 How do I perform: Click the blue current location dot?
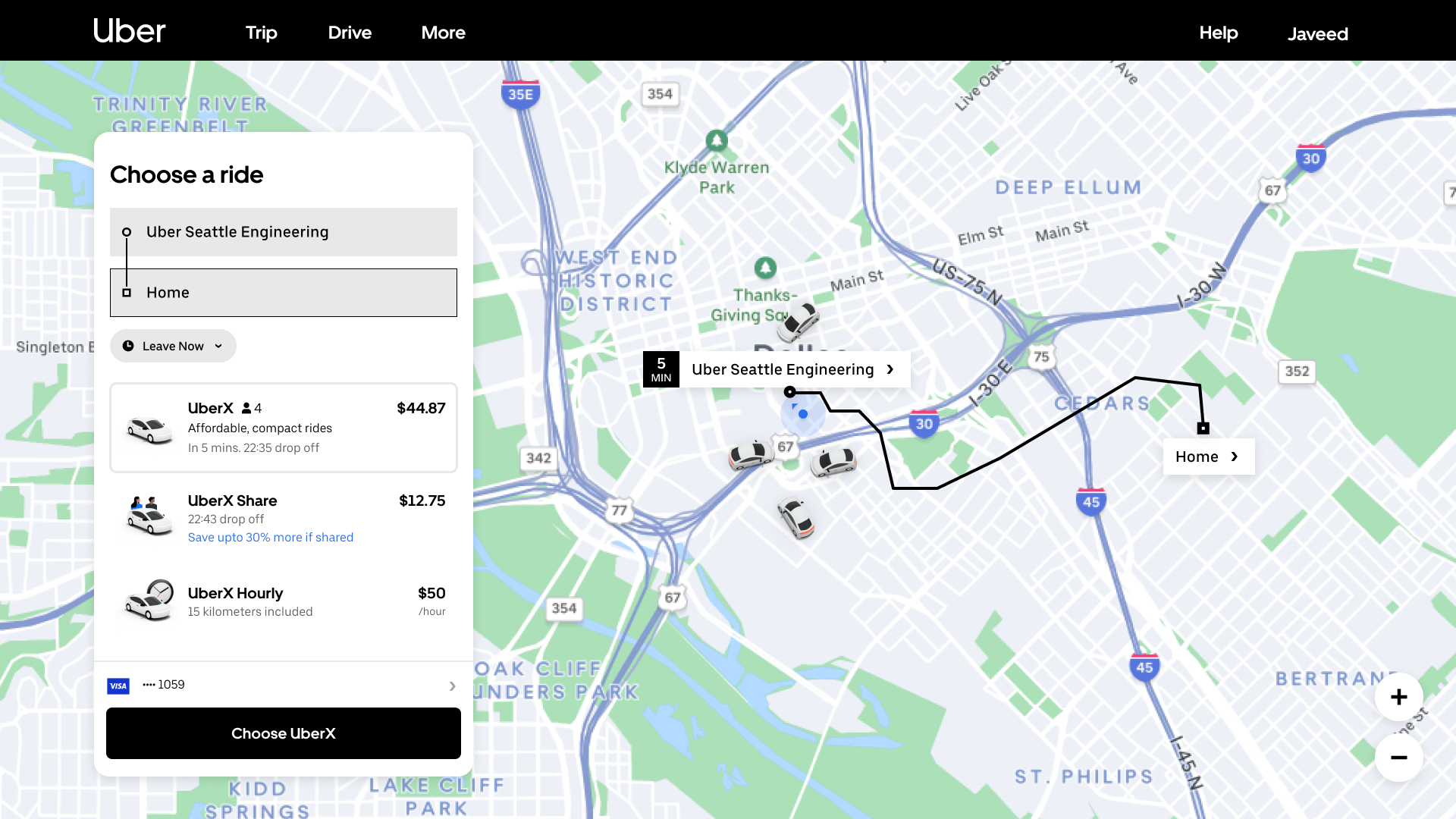[x=803, y=414]
